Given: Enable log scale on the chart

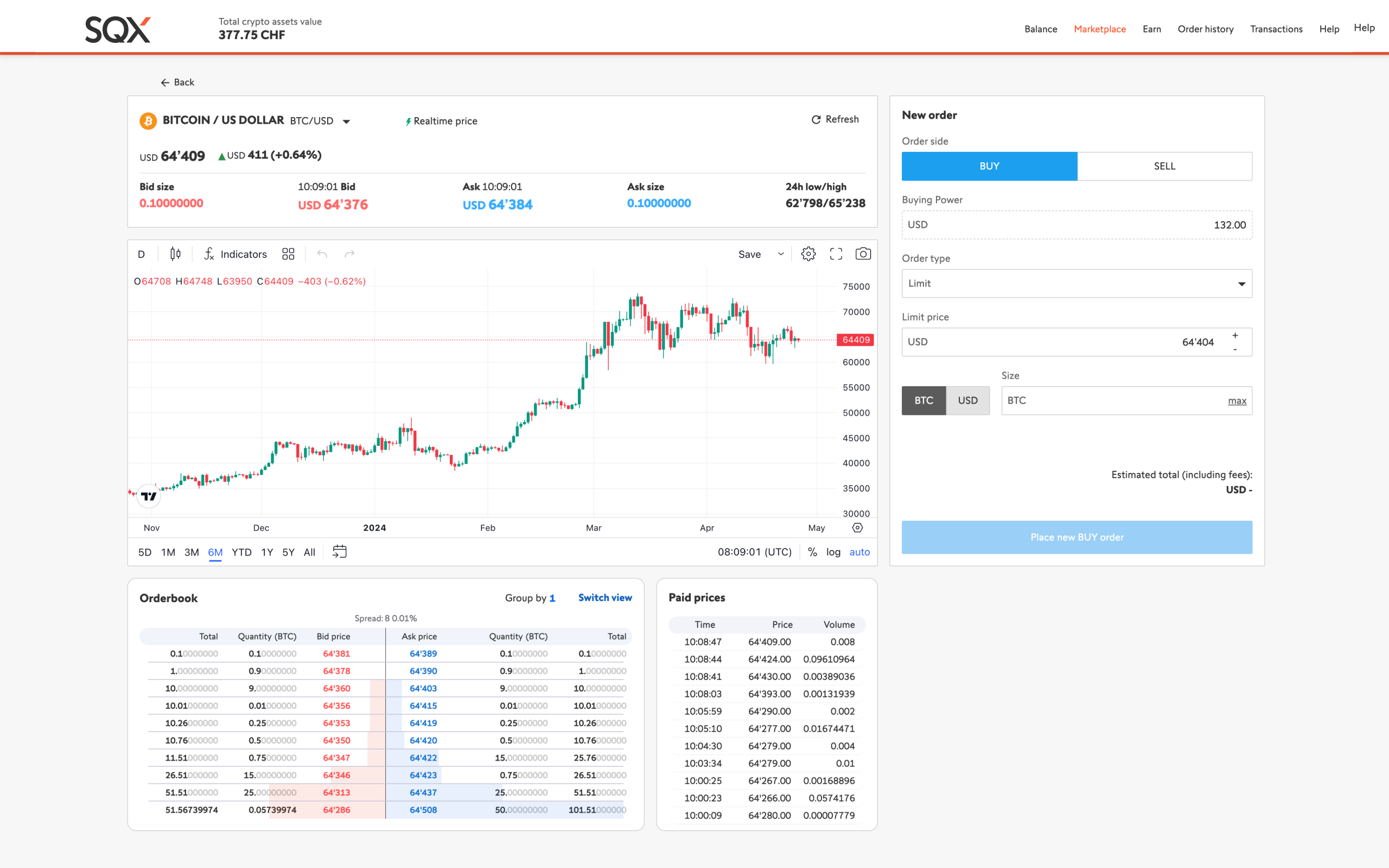Looking at the screenshot, I should point(833,552).
